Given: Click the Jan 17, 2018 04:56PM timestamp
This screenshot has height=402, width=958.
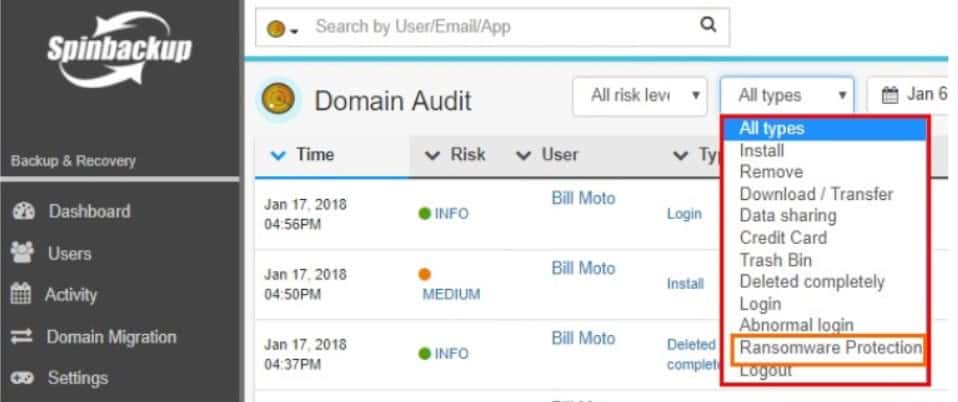Looking at the screenshot, I should (x=305, y=214).
